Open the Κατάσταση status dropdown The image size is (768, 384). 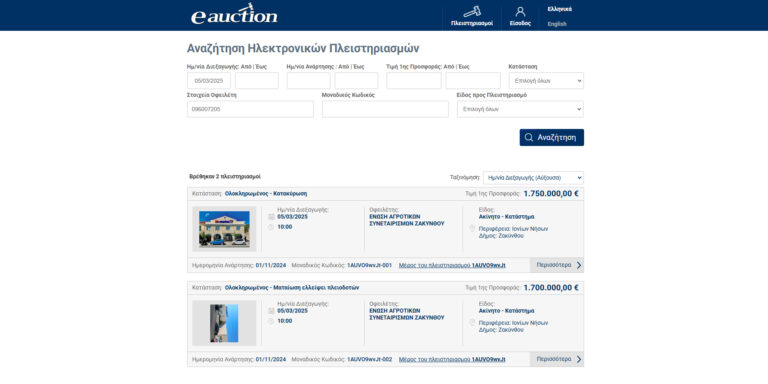tap(546, 81)
